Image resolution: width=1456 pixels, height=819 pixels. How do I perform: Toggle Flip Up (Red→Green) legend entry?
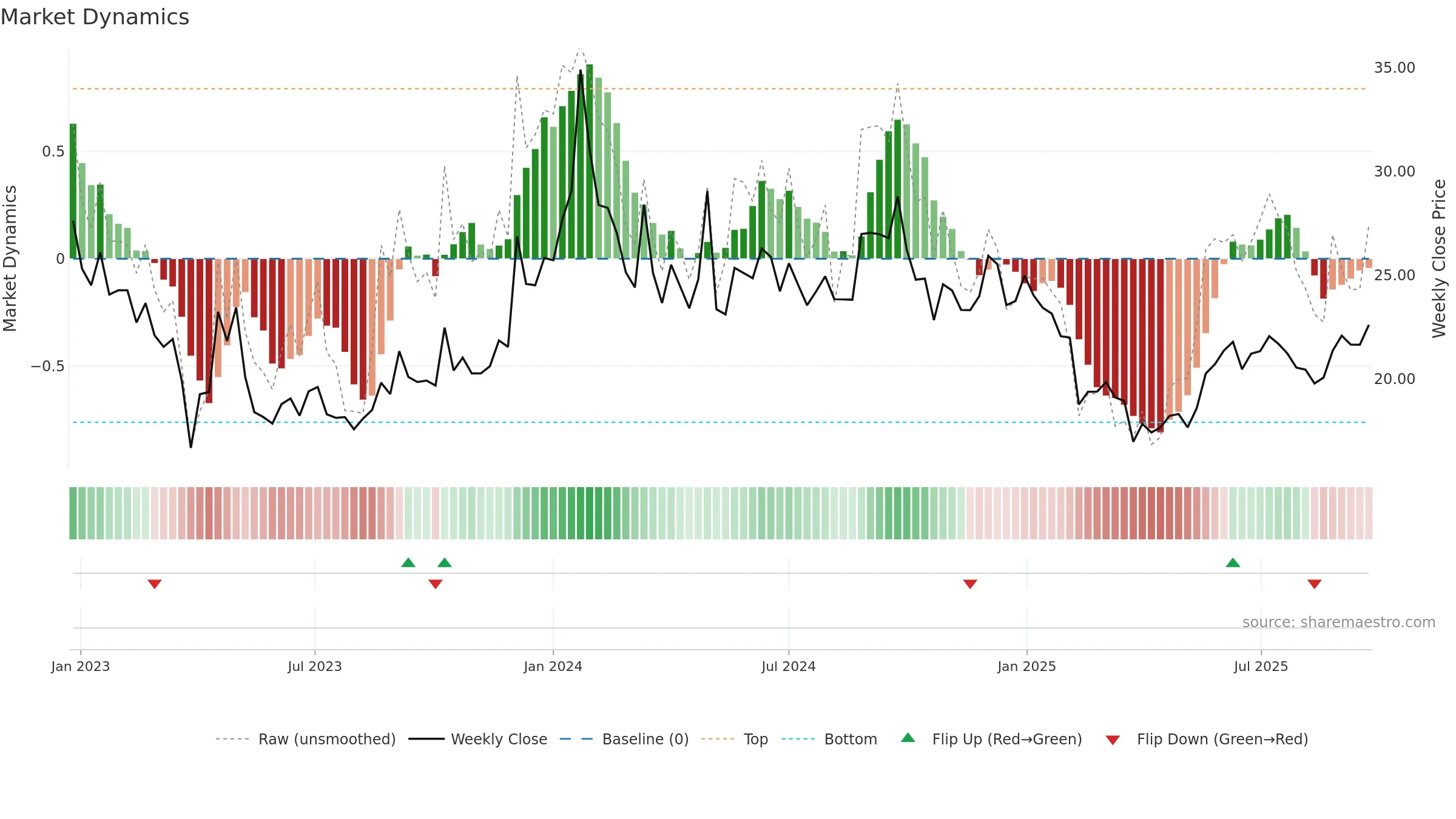[x=991, y=739]
